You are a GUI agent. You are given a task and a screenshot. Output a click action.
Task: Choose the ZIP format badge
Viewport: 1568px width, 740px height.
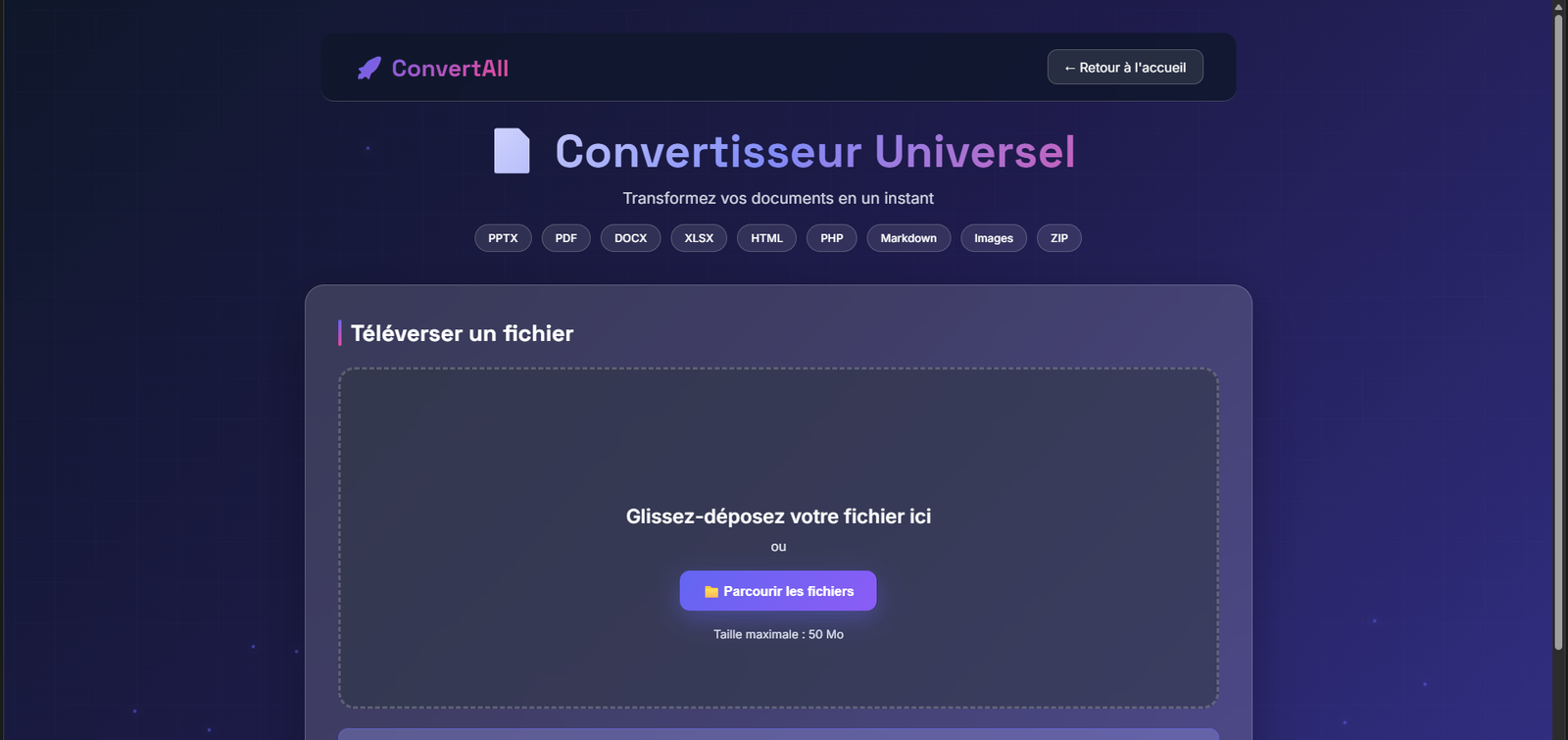(x=1059, y=238)
